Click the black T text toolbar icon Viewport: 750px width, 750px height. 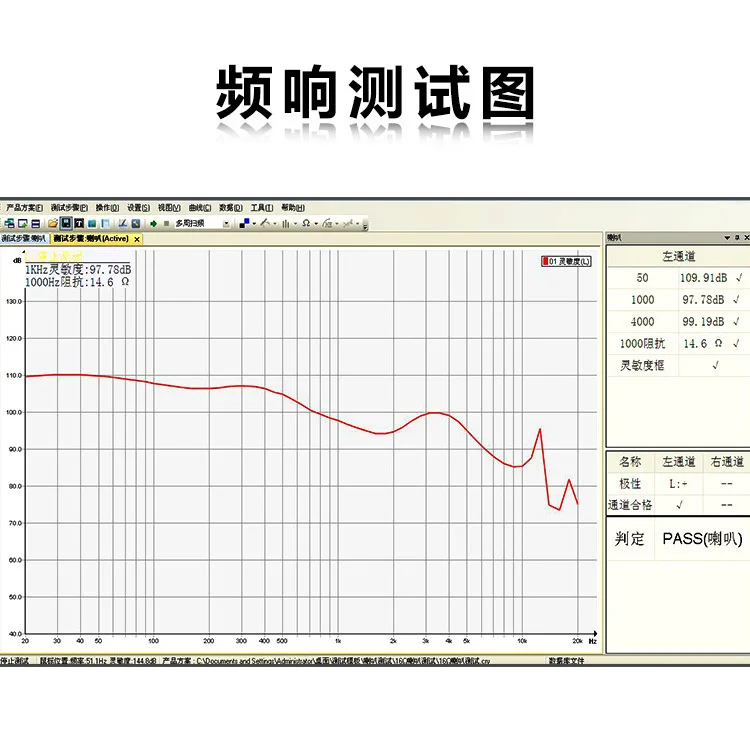tap(79, 223)
